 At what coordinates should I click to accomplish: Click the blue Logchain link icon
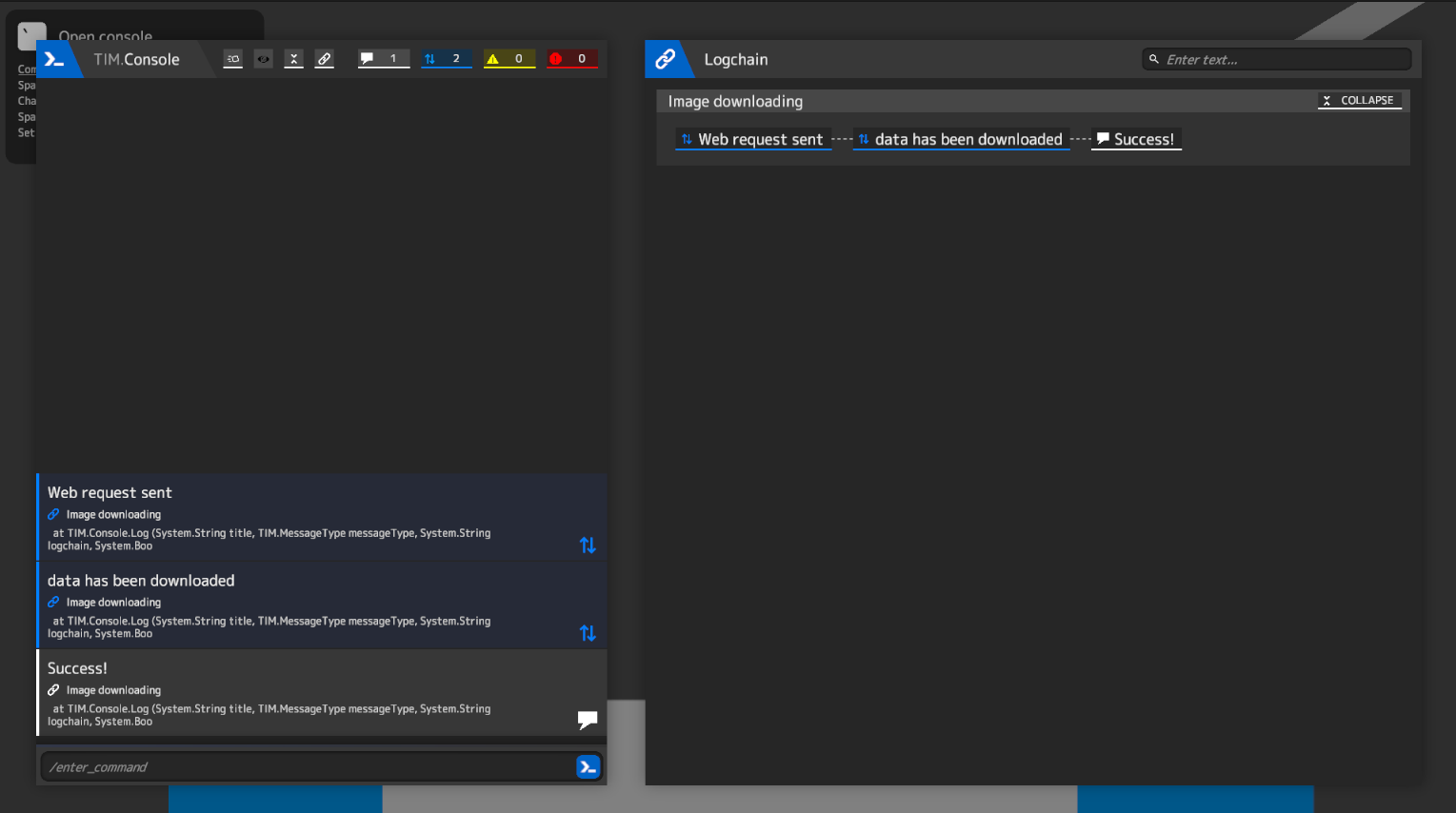(x=665, y=59)
